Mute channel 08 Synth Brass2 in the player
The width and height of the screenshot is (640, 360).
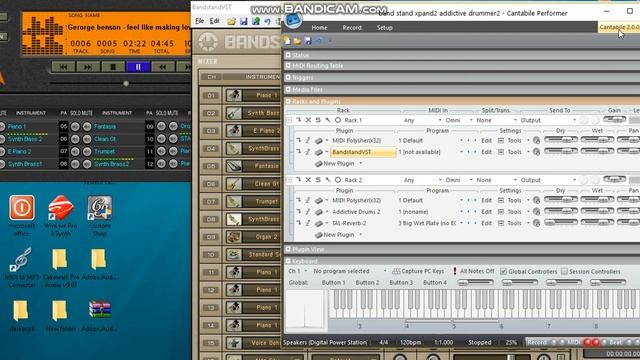pos(87,164)
